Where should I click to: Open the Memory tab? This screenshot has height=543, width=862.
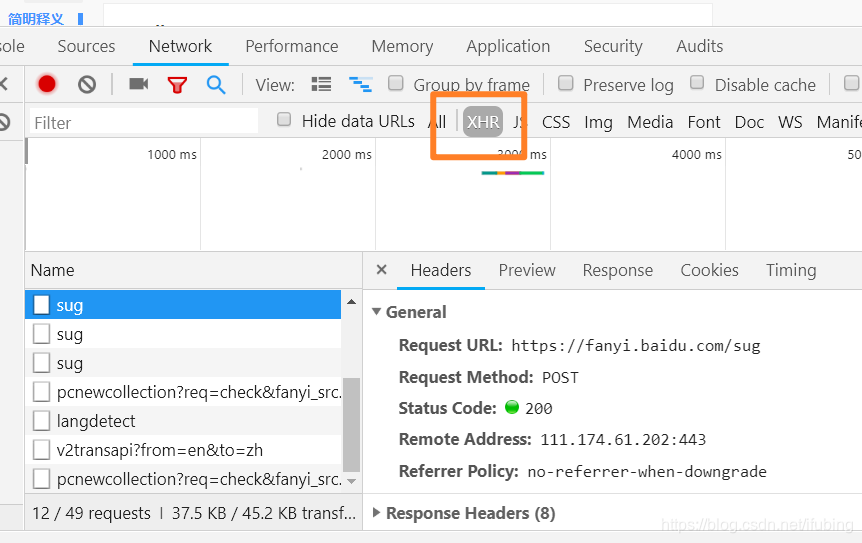(x=402, y=46)
